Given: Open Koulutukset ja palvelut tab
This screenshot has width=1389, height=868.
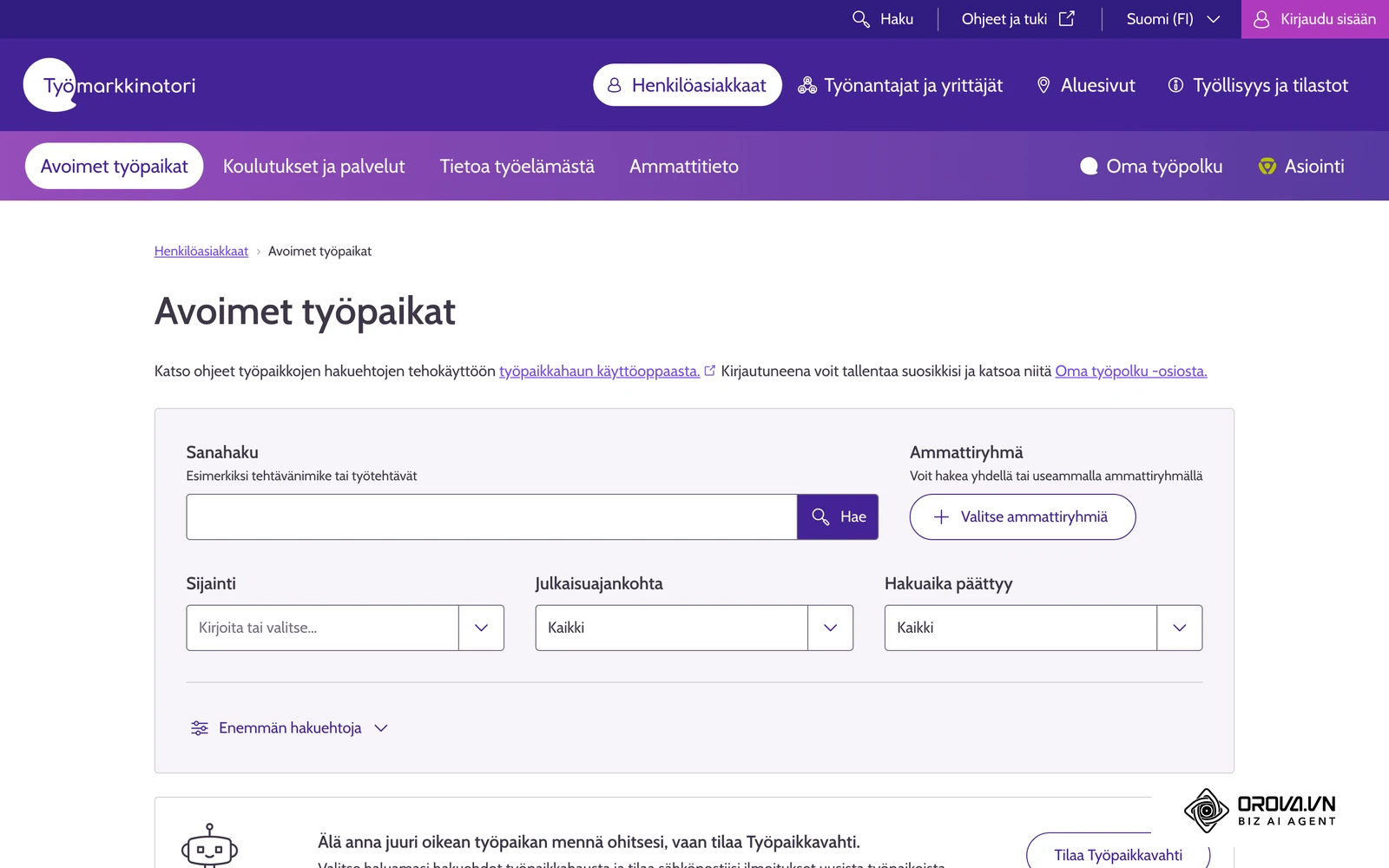Looking at the screenshot, I should point(314,166).
